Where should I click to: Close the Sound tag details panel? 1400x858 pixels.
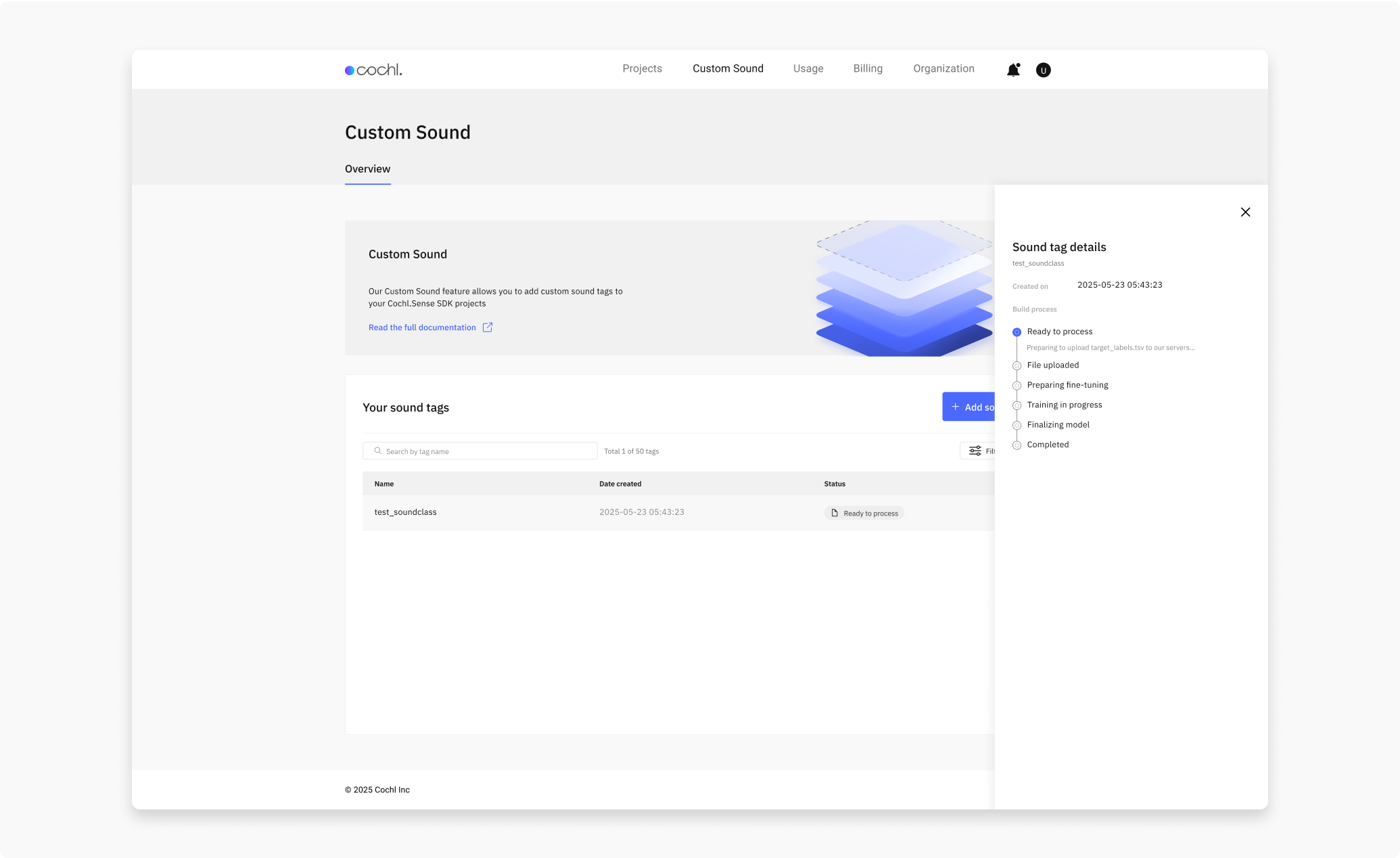tap(1245, 212)
